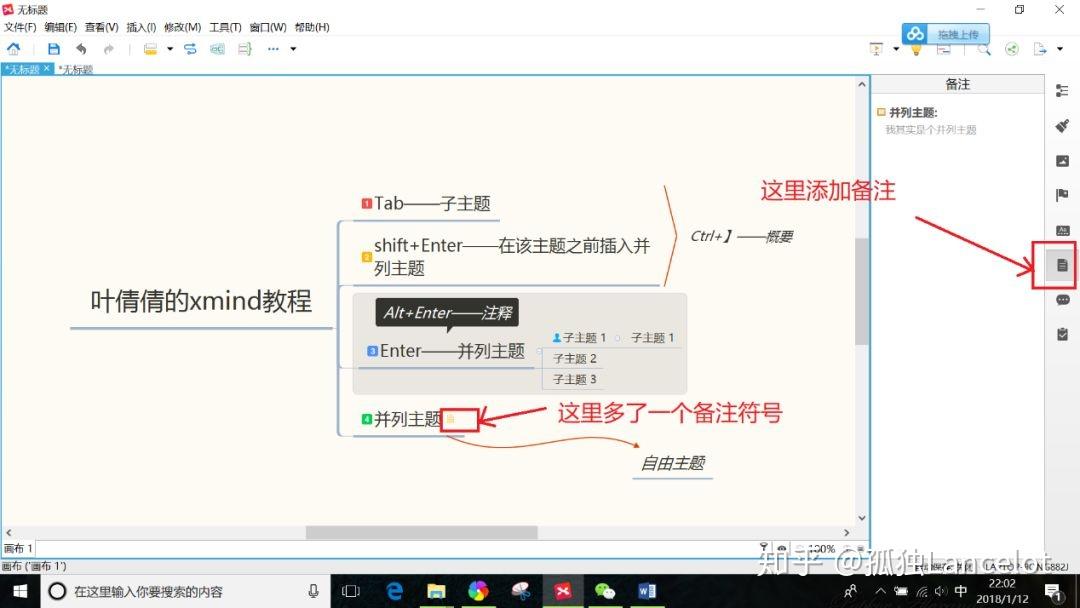The width and height of the screenshot is (1080, 608).
Task: Click the summary bracket icon in the toolbar
Action: coord(245,49)
